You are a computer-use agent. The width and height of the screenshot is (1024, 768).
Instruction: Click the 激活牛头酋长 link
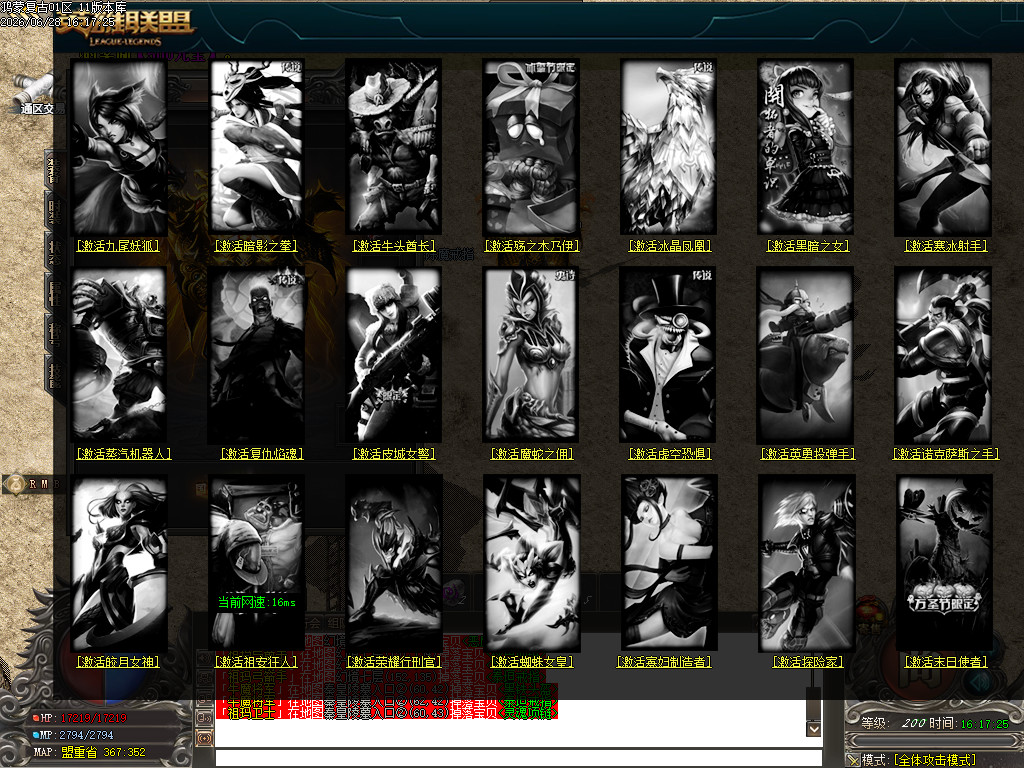coord(394,246)
